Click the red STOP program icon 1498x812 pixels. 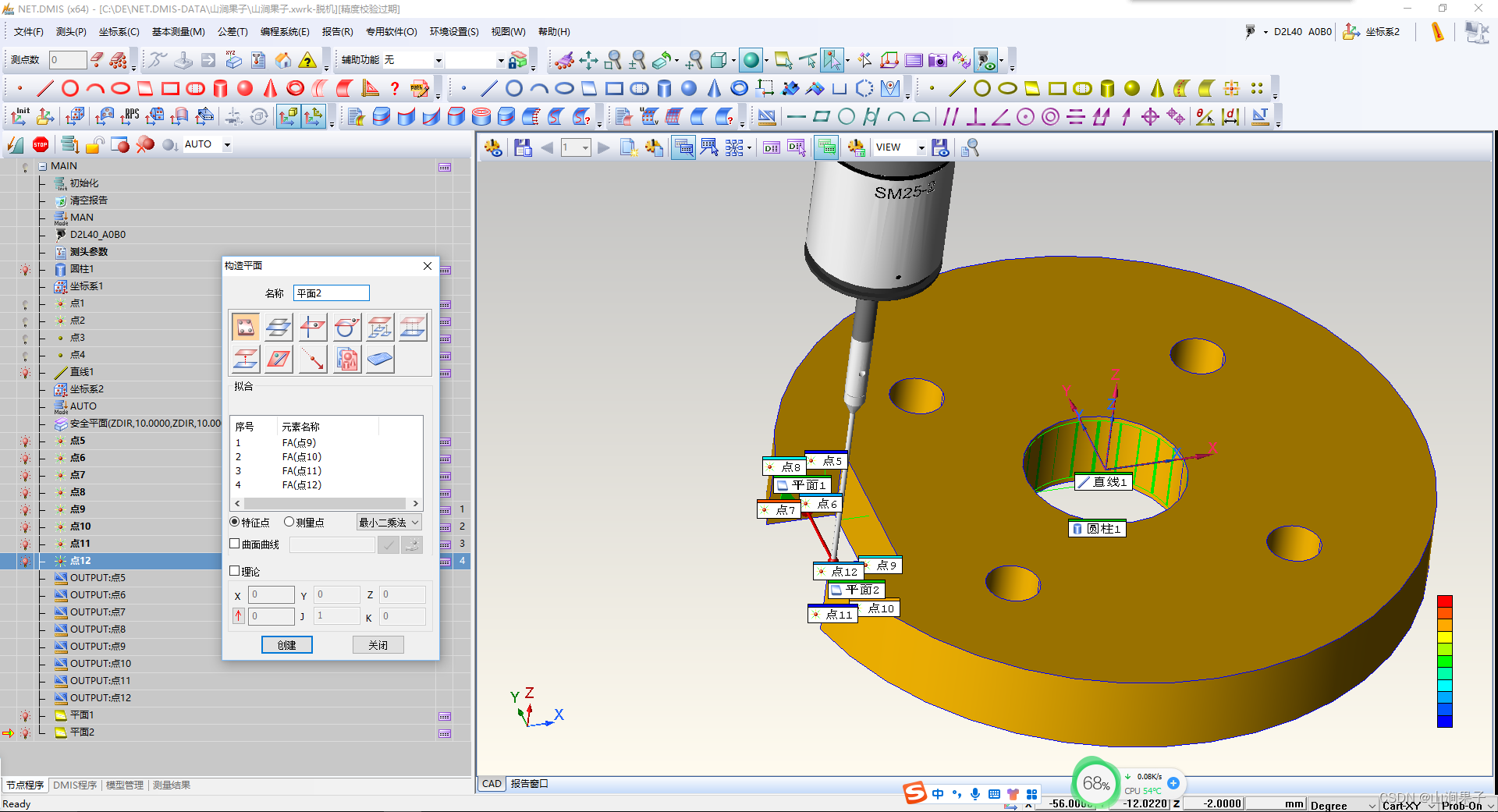(x=41, y=144)
